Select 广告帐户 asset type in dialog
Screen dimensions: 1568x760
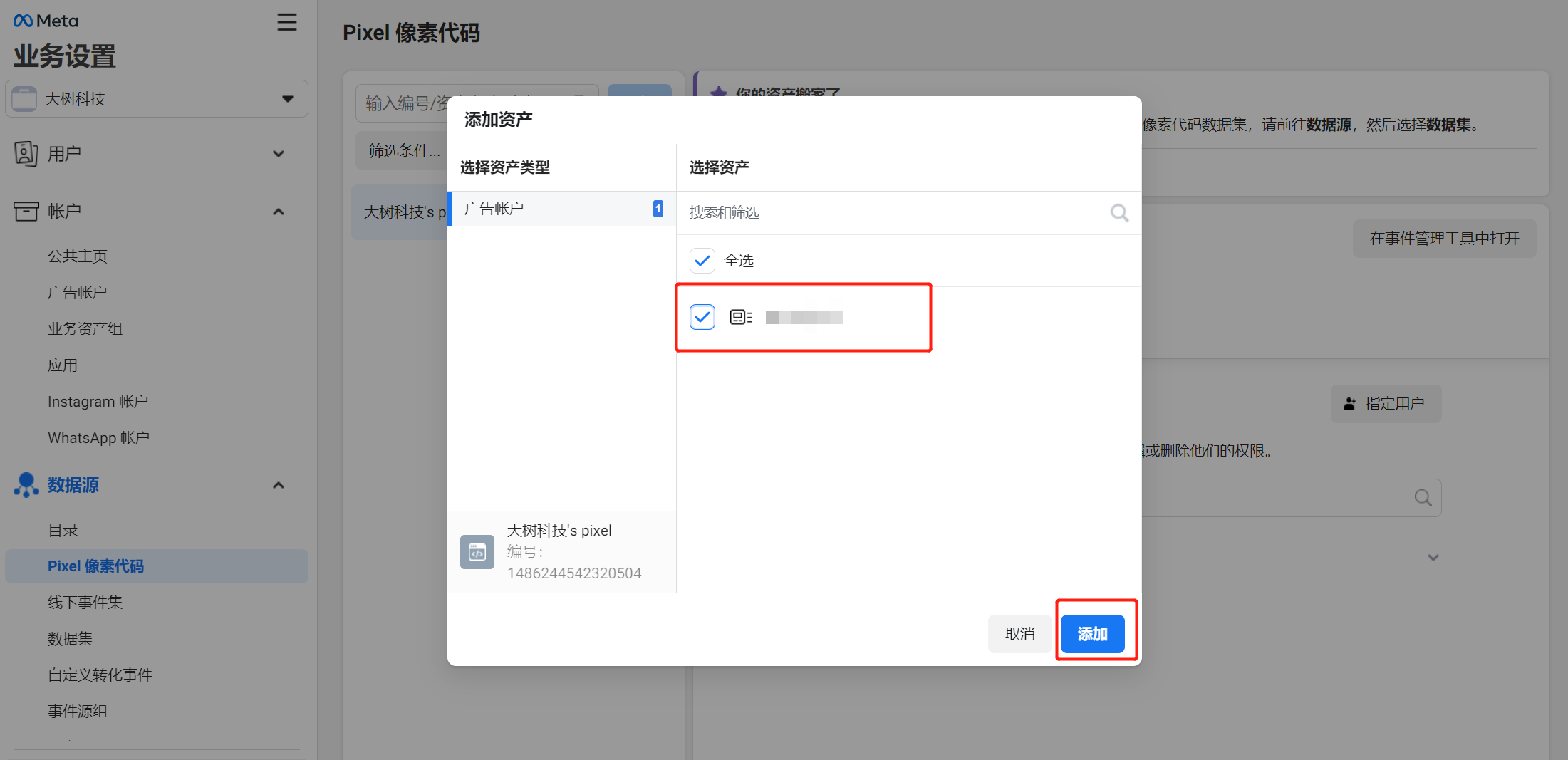pyautogui.click(x=561, y=209)
